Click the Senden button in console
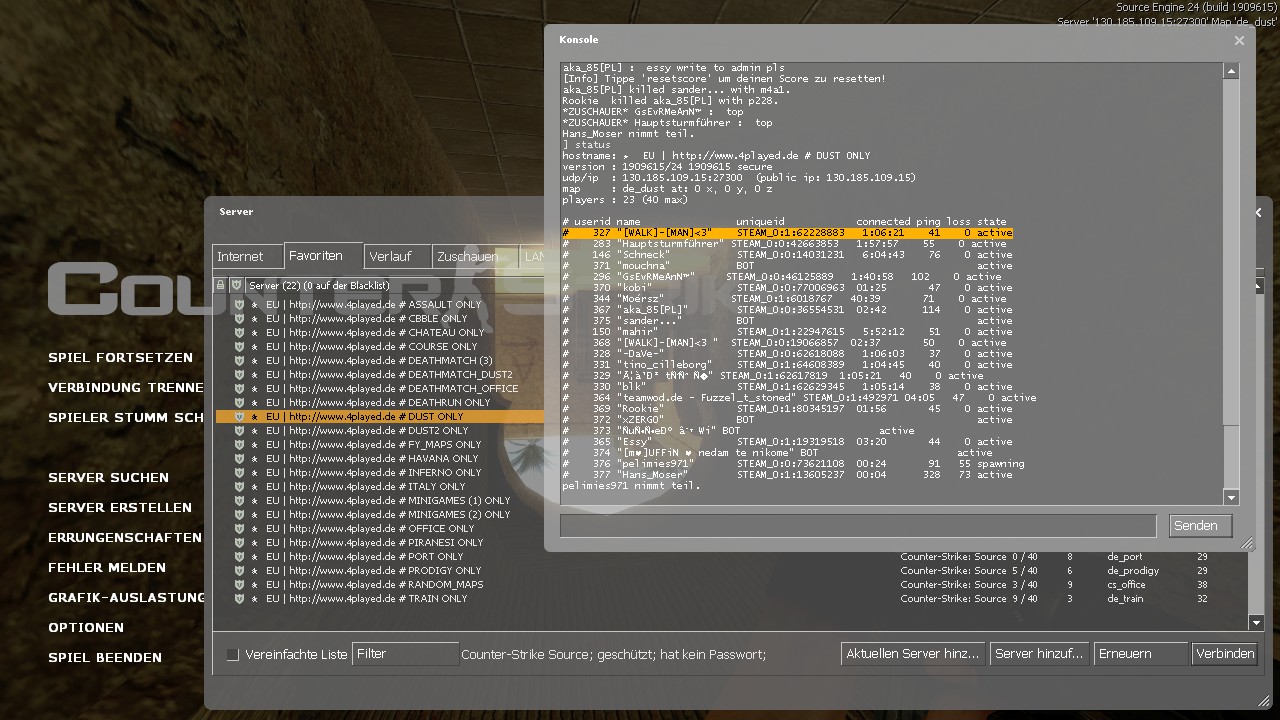This screenshot has width=1280, height=720. (x=1200, y=526)
